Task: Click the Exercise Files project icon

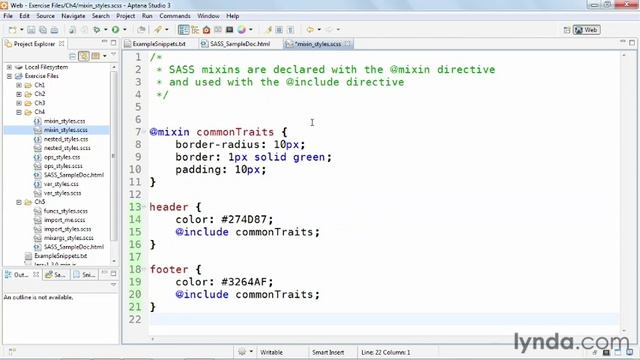Action: 19,76
